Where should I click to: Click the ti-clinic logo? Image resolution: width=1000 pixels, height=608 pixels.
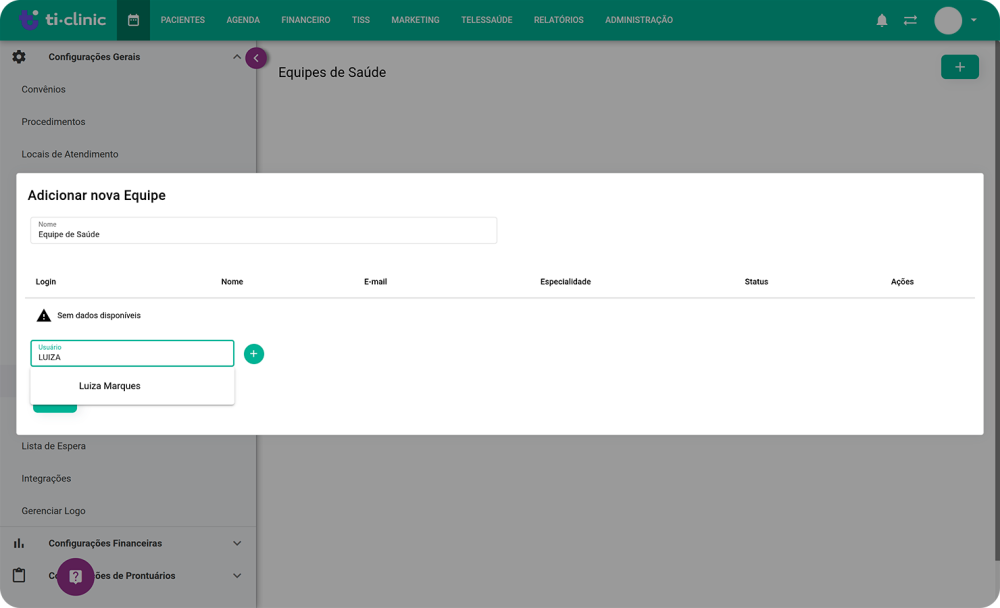coord(62,20)
